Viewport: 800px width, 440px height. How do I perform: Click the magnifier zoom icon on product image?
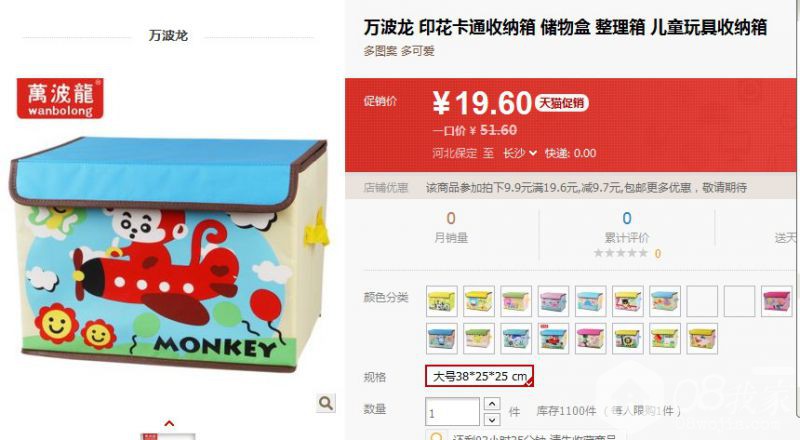tap(326, 403)
